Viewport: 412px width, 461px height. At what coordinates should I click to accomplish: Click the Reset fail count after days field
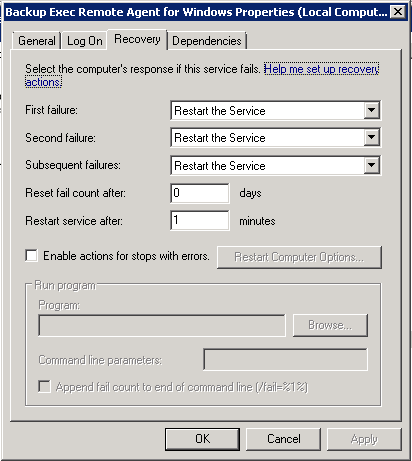point(200,193)
